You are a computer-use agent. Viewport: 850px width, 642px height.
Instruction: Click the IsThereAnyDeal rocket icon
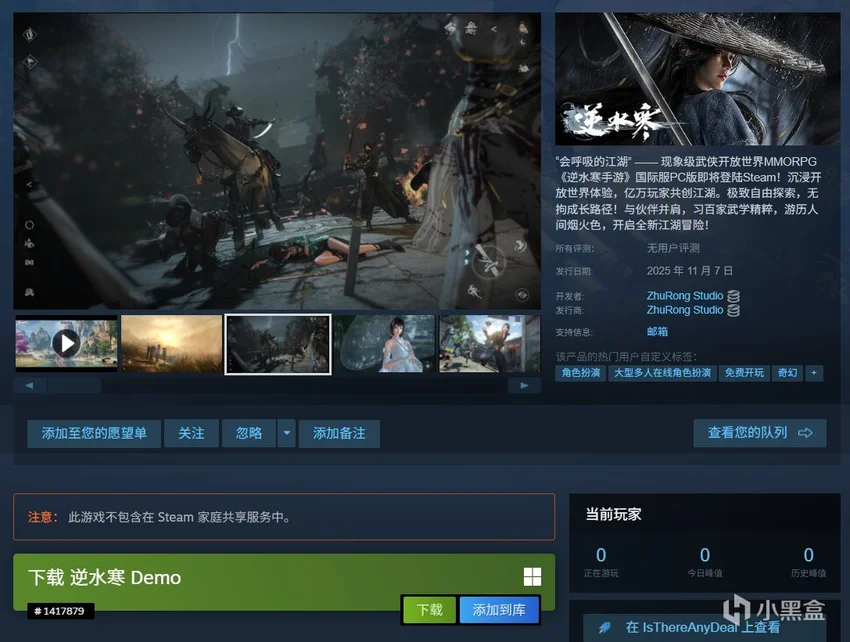[605, 627]
